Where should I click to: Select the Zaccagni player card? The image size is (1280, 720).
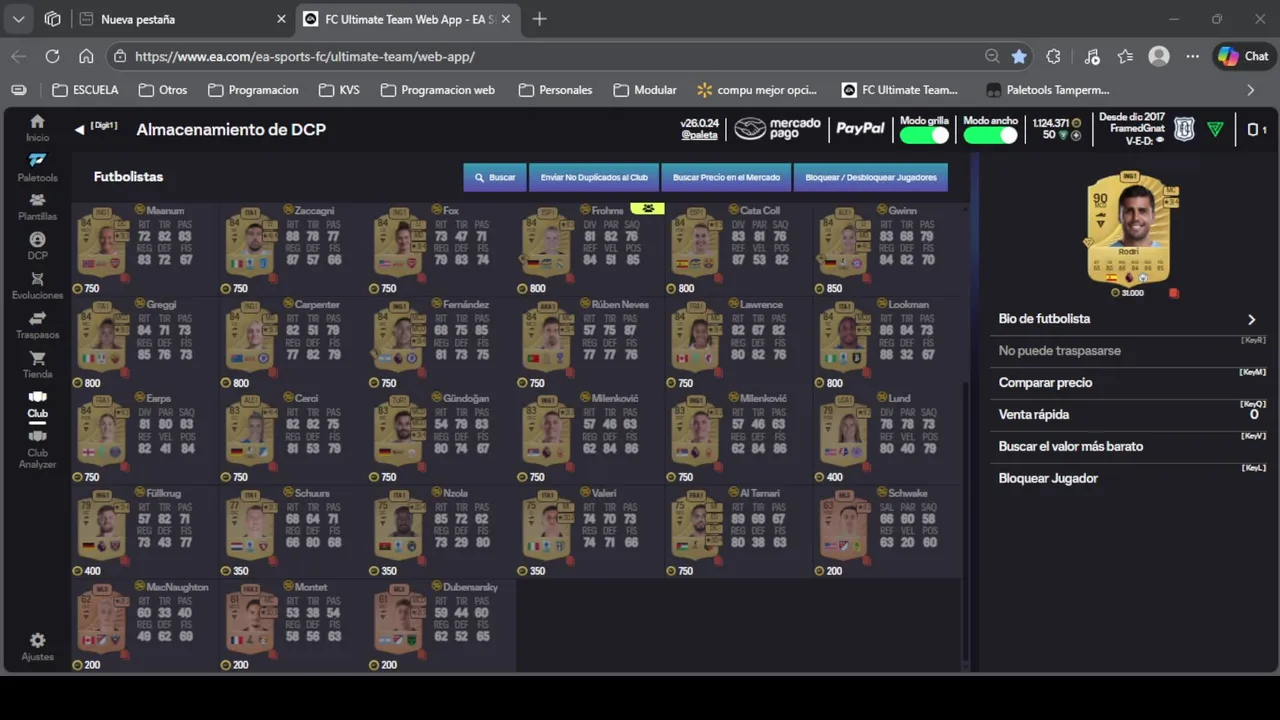pos(293,250)
